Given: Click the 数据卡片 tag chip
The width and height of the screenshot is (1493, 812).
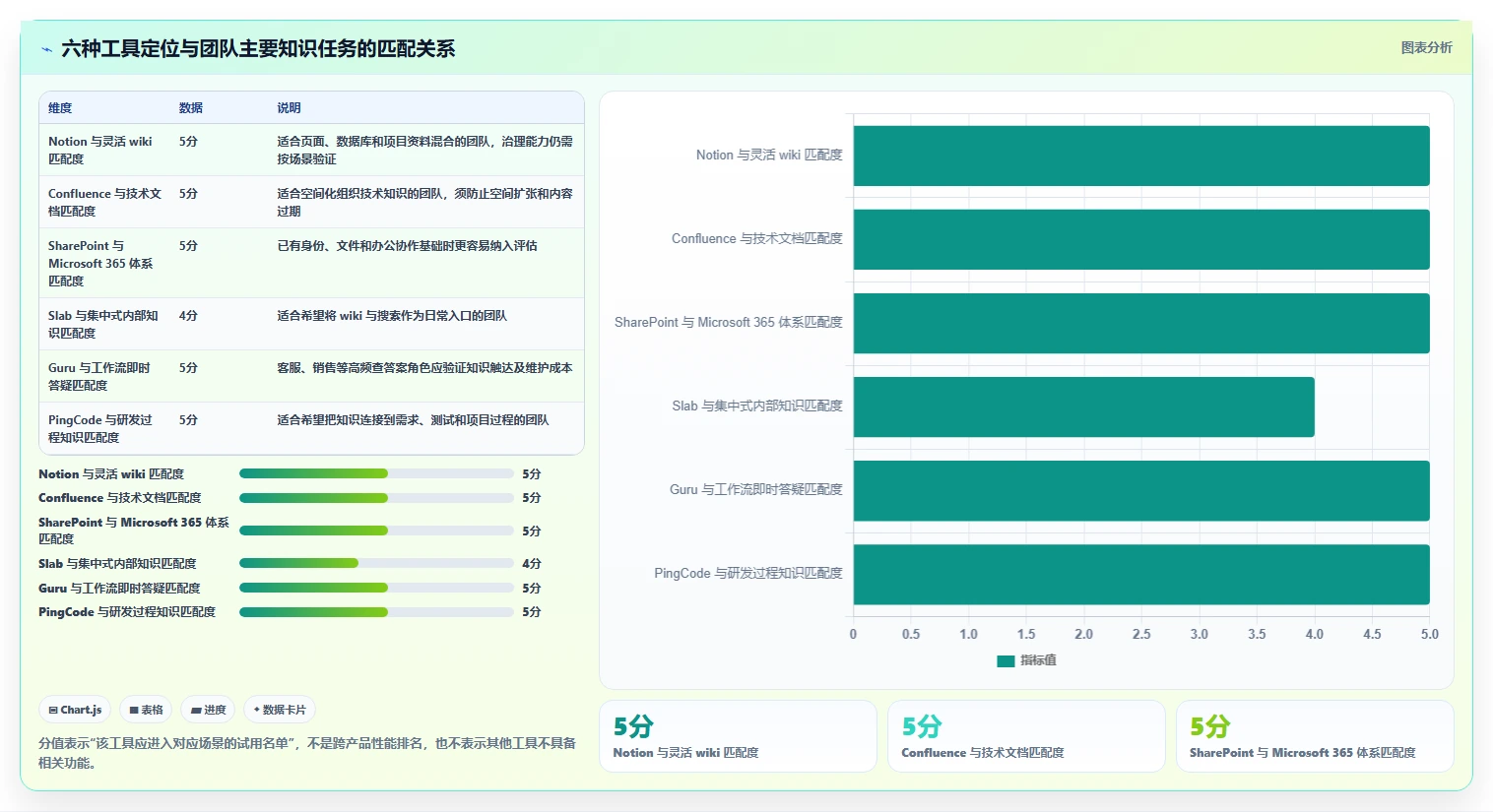Looking at the screenshot, I should tap(280, 710).
